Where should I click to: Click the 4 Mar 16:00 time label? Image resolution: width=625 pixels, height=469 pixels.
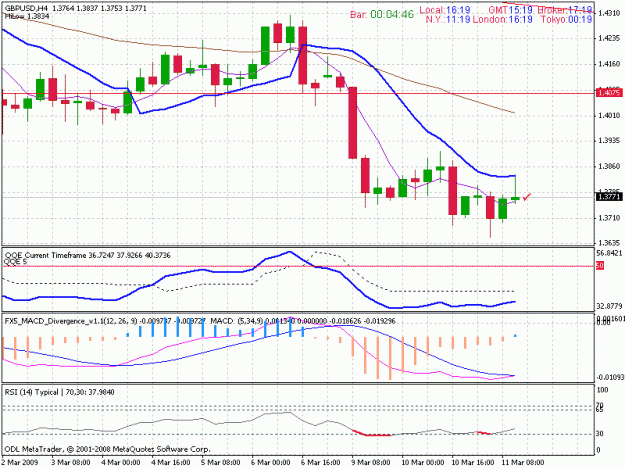[x=171, y=462]
